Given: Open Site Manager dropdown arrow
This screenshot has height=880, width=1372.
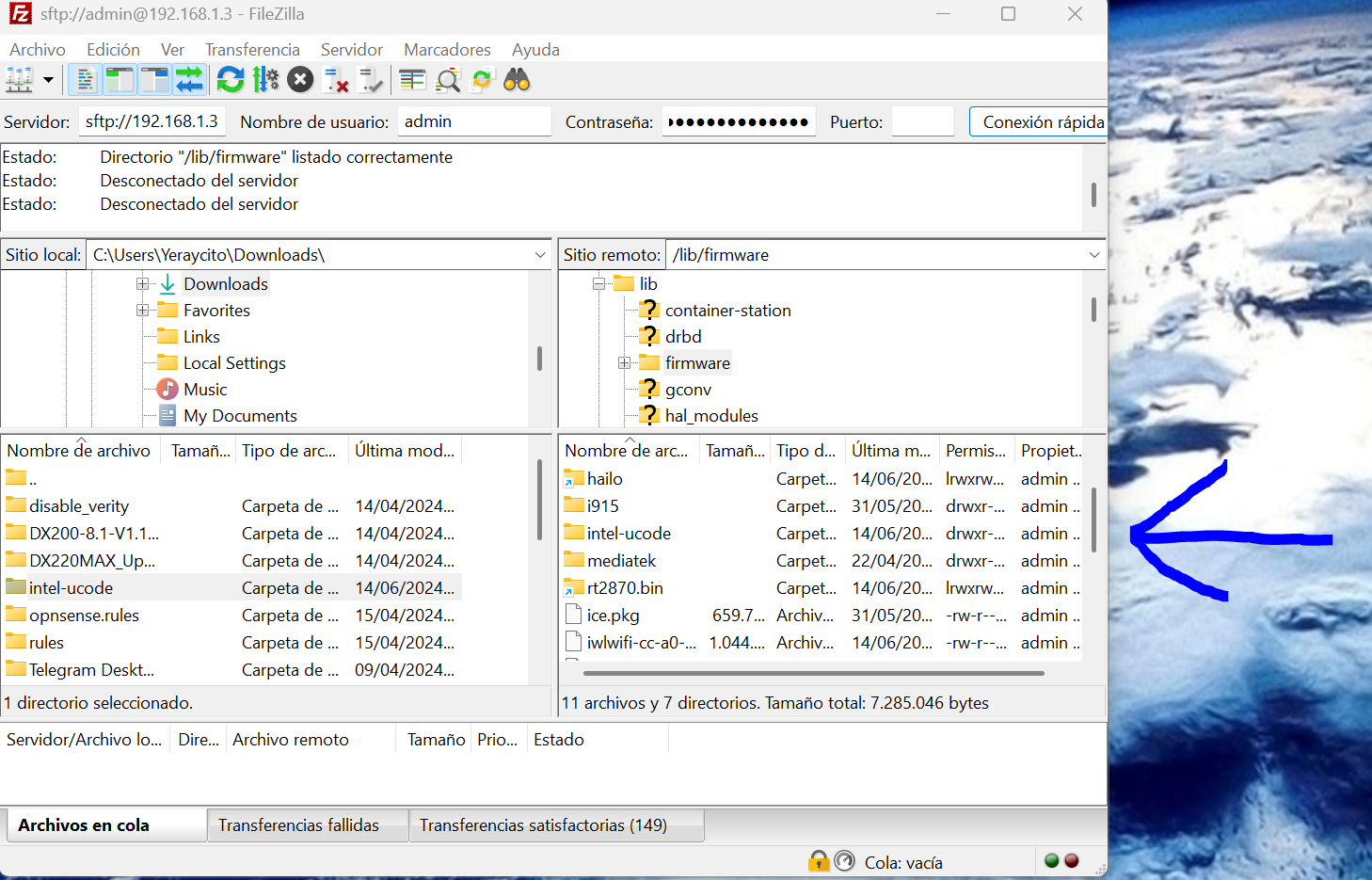Looking at the screenshot, I should point(48,81).
